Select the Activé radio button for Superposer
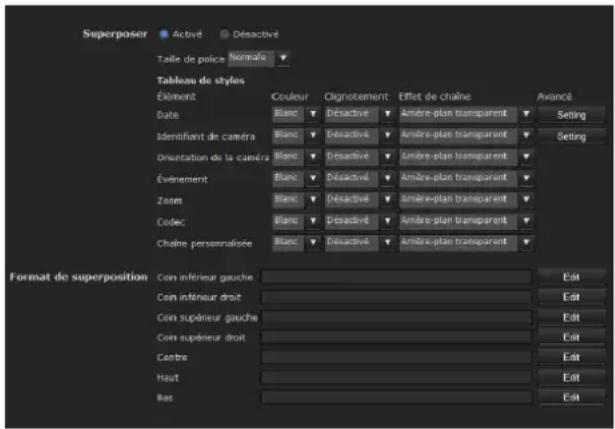615x429 pixels. click(x=164, y=35)
